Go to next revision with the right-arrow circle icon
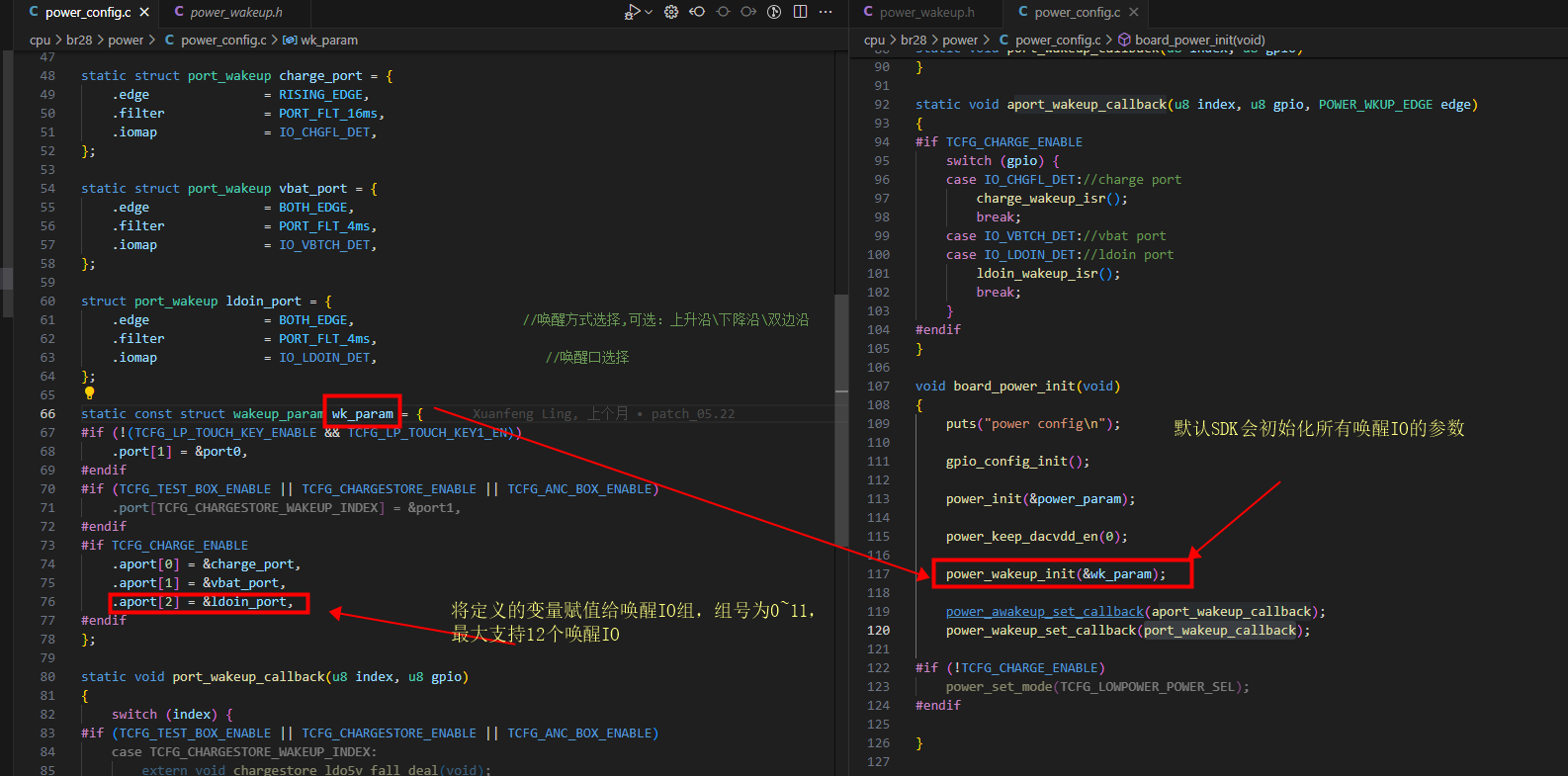This screenshot has height=776, width=1568. pos(748,12)
